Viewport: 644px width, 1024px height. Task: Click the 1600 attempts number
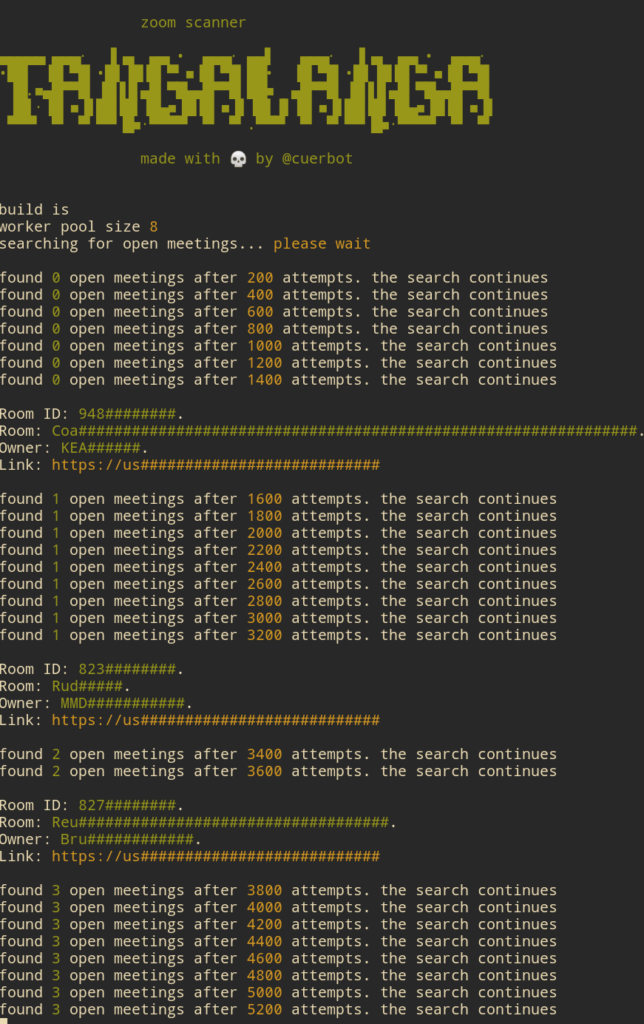(x=264, y=499)
